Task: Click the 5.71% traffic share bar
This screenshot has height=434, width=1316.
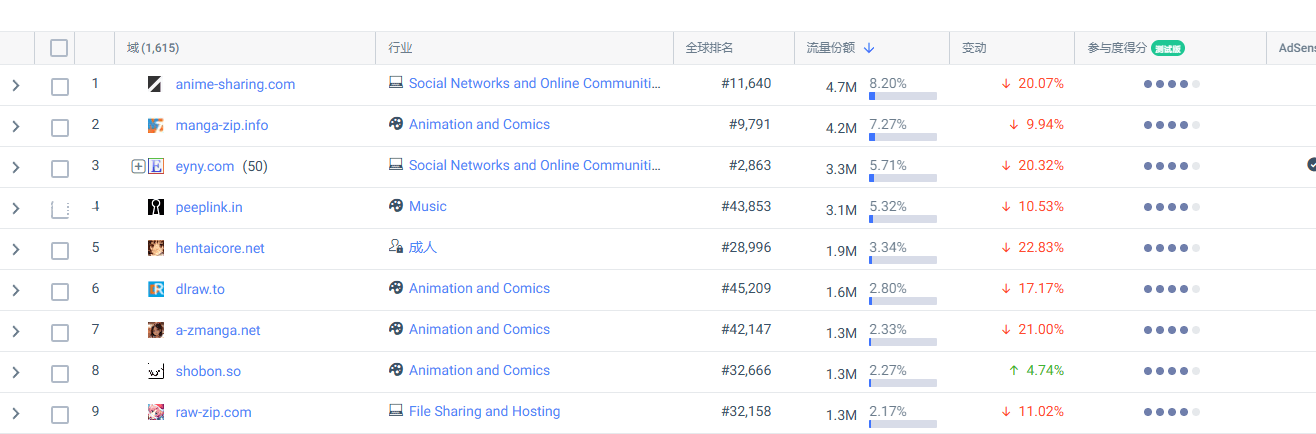Action: coord(903,178)
